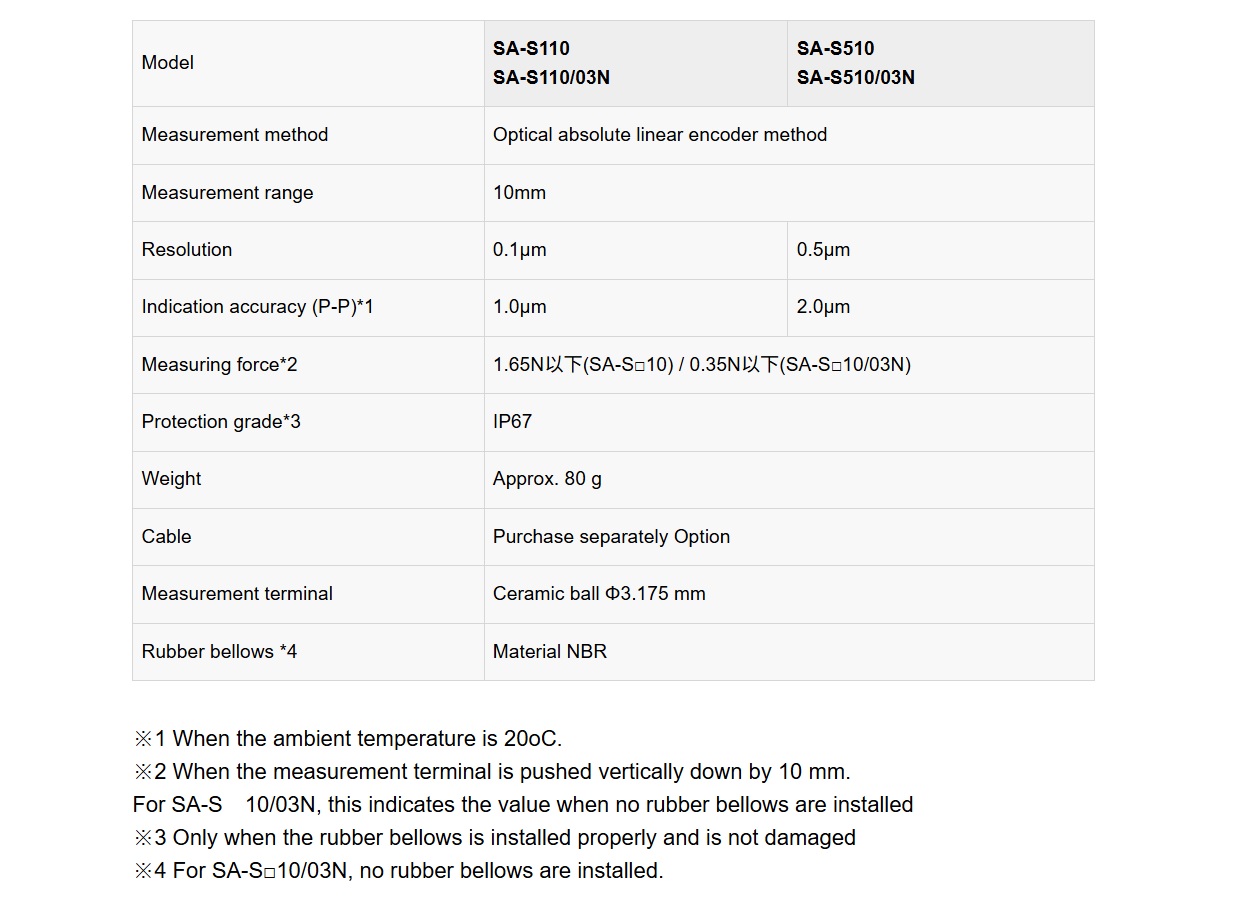Click footnote 4 about no rubber bellows
The image size is (1243, 903).
click(398, 871)
